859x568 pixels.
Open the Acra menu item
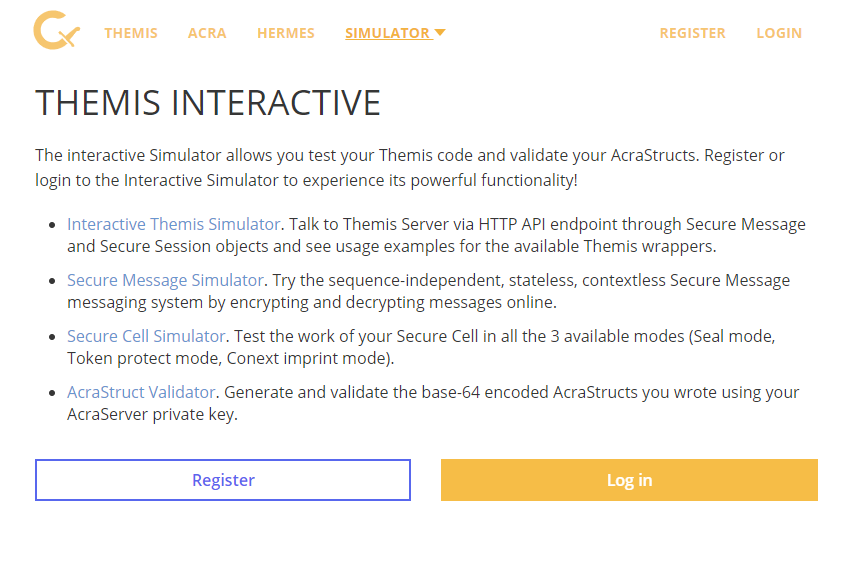pyautogui.click(x=207, y=33)
